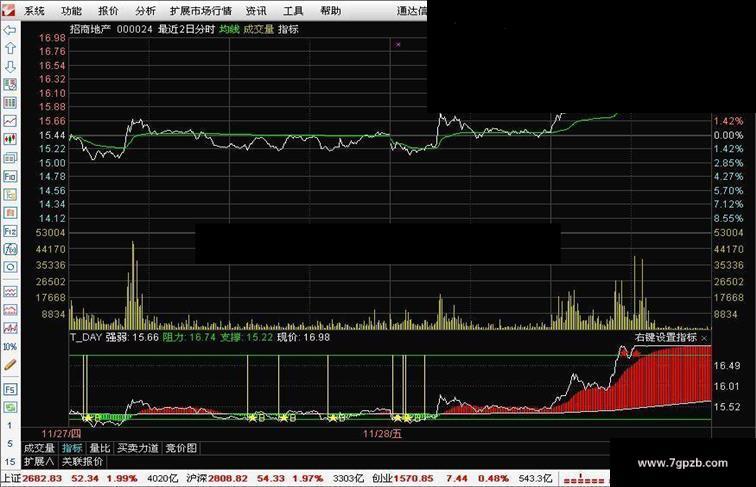Viewport: 756px width, 487px height.
Task: Open the 分析 menu
Action: point(145,11)
